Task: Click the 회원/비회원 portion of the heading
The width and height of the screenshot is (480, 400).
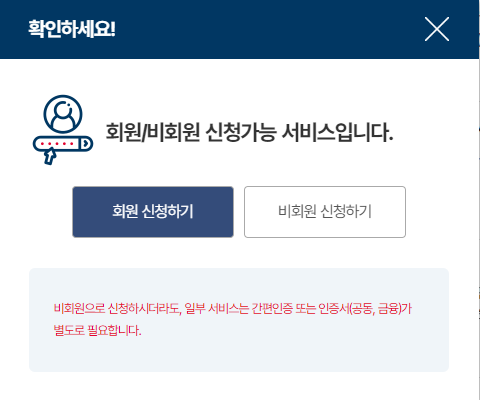Action: click(153, 132)
